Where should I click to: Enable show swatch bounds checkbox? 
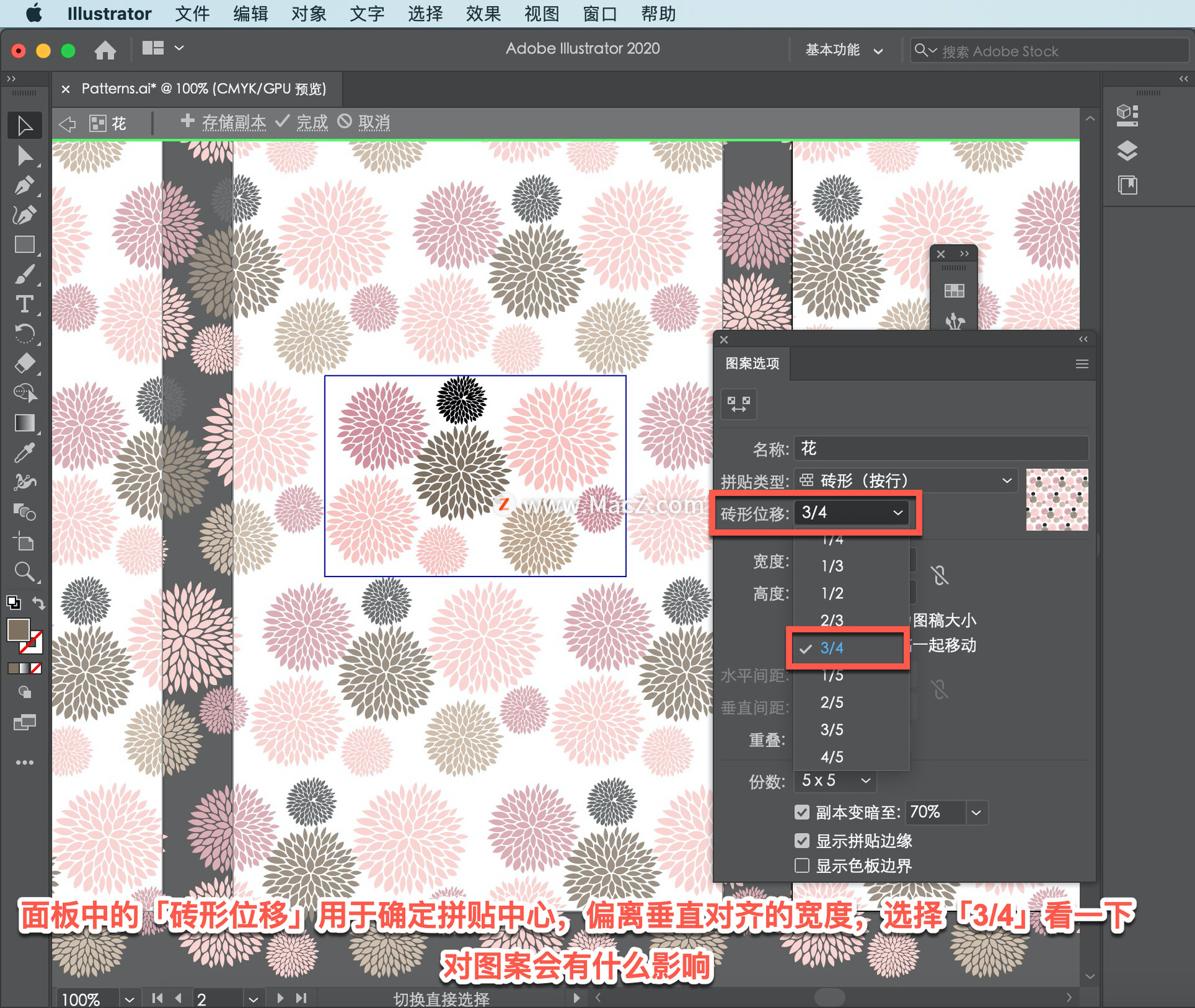point(802,866)
